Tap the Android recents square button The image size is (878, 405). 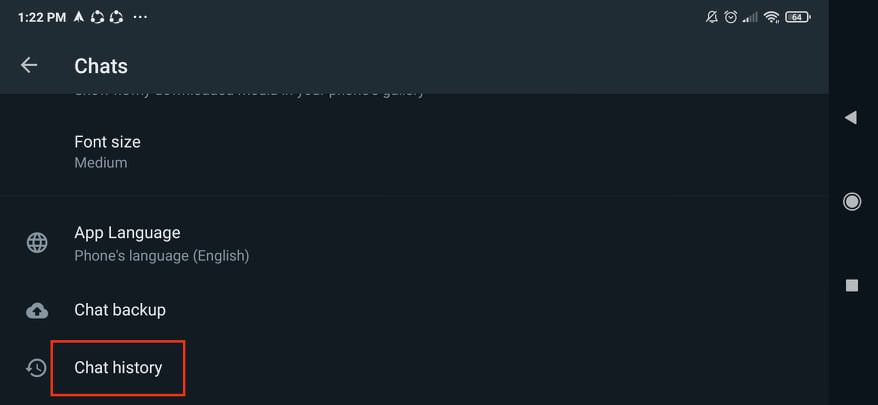[852, 286]
